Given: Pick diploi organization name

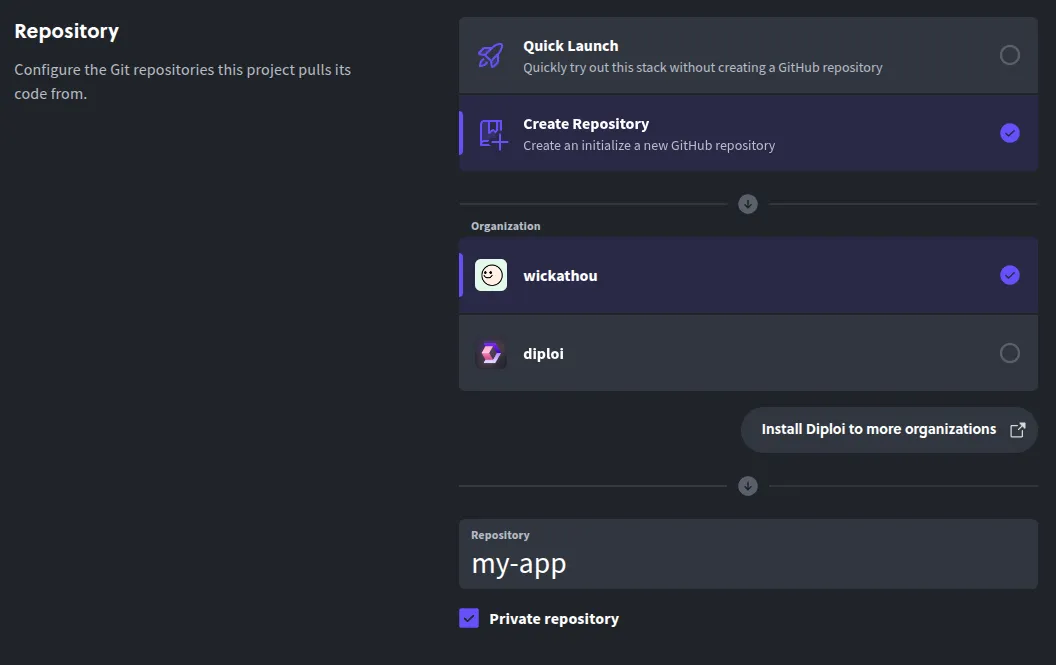Looking at the screenshot, I should 543,354.
